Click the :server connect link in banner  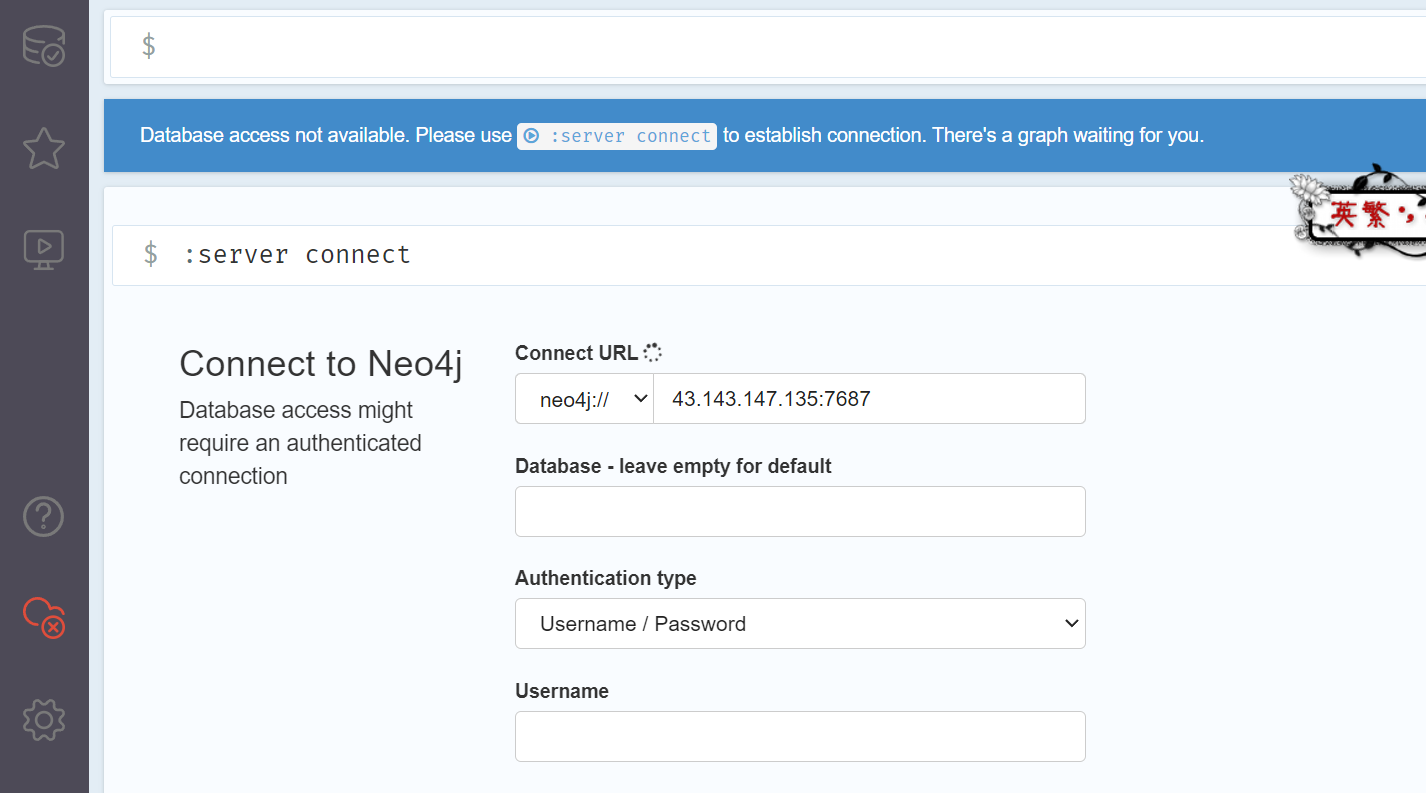[x=617, y=136]
